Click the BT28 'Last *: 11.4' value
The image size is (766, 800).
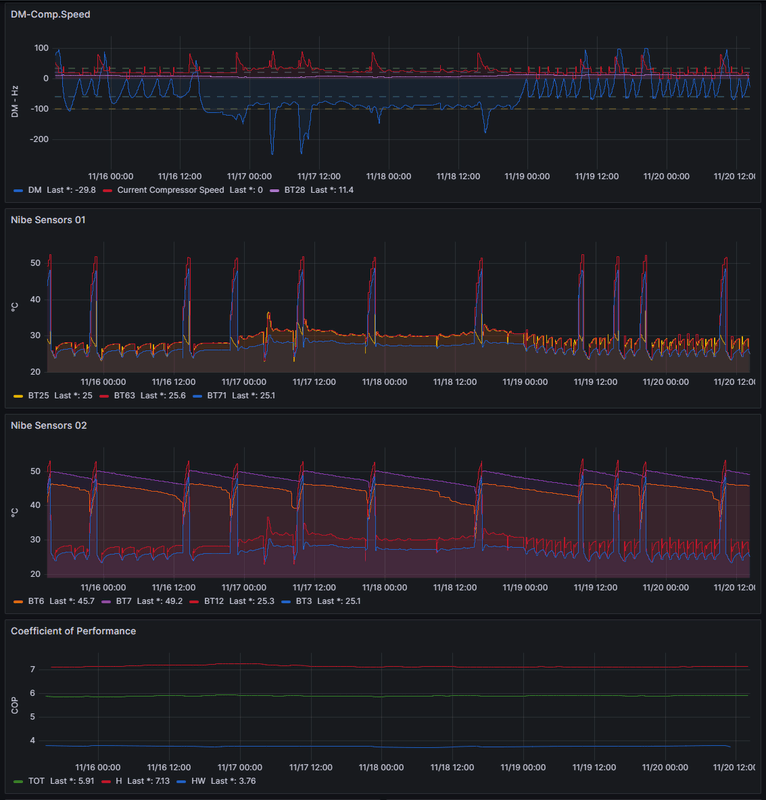coord(332,190)
